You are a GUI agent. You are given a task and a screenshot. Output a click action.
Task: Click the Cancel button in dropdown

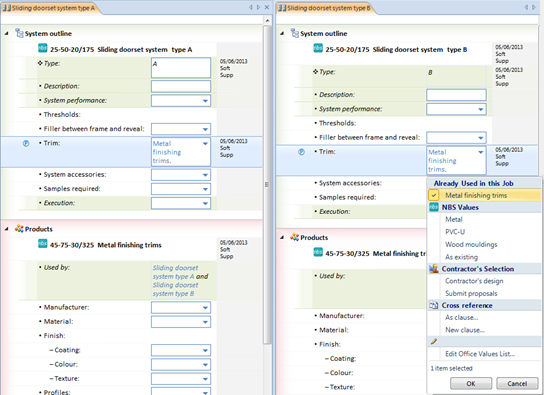(x=517, y=384)
